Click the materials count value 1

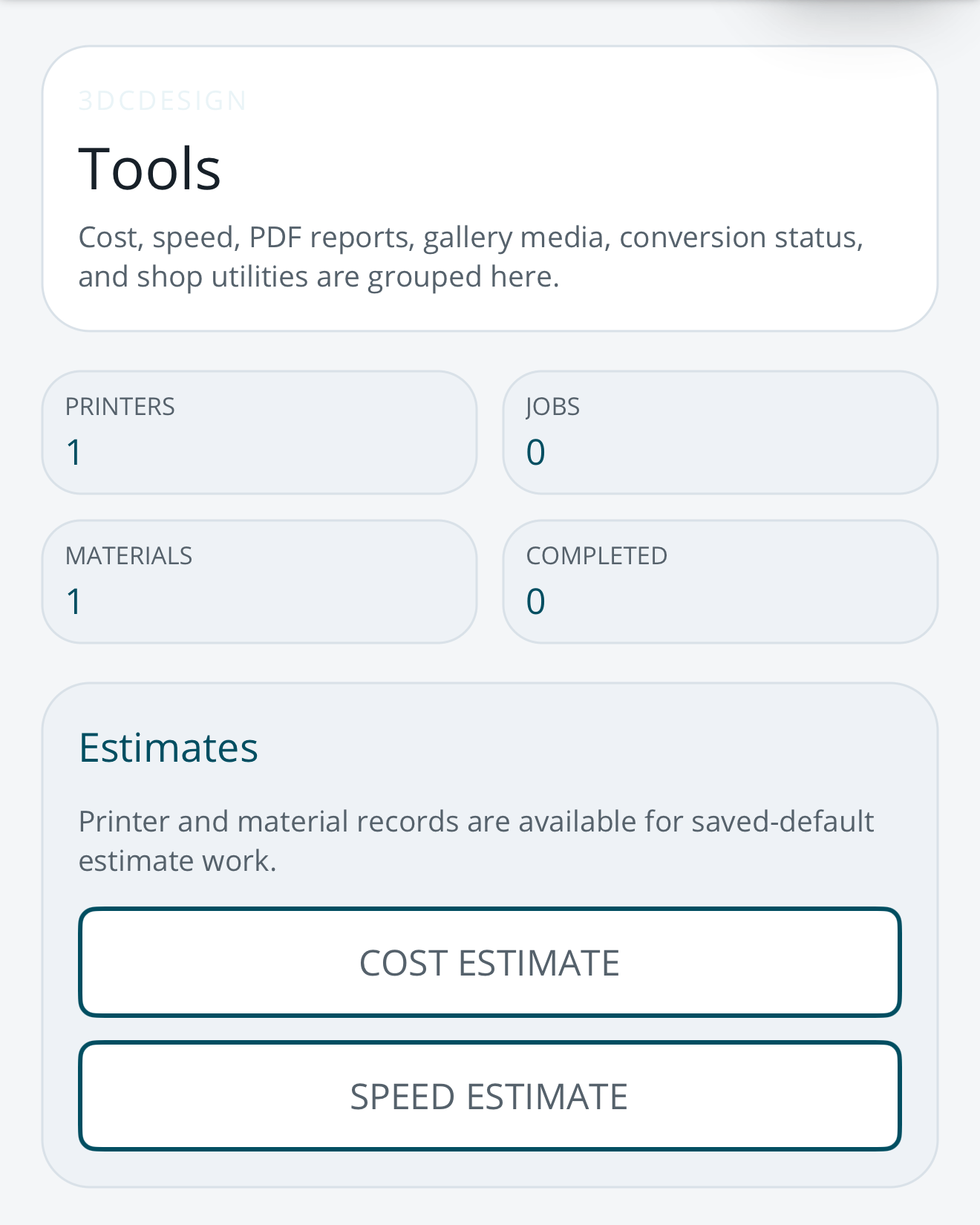pos(73,601)
